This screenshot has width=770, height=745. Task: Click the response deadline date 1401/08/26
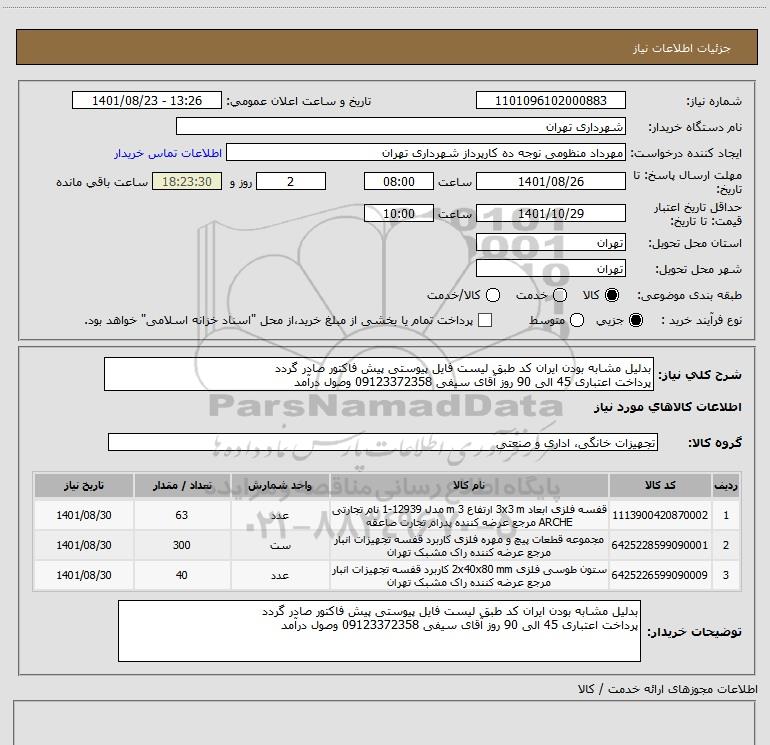[x=550, y=181]
